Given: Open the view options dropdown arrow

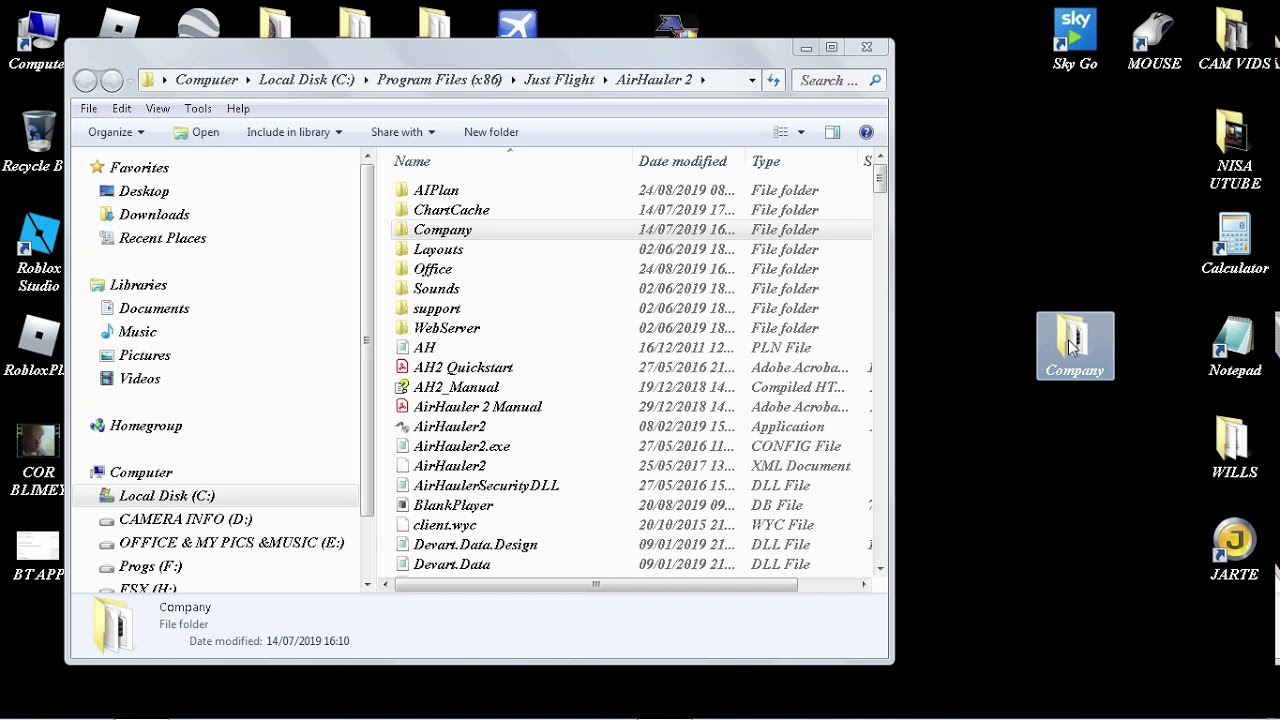Looking at the screenshot, I should tap(800, 132).
